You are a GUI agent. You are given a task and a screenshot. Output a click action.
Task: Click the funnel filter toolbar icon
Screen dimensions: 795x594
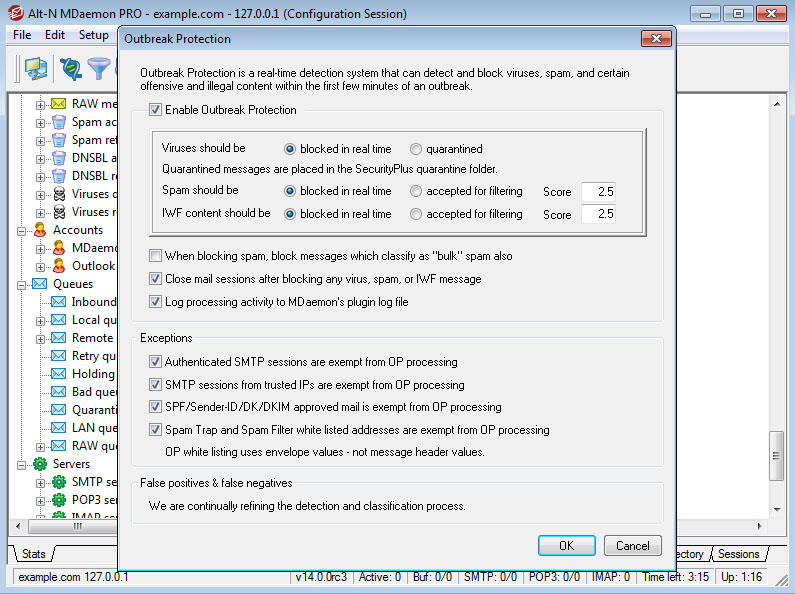point(99,68)
